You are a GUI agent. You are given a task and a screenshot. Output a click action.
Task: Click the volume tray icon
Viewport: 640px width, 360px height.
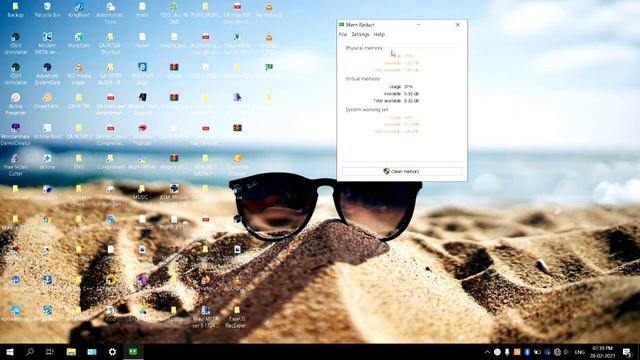[567, 352]
